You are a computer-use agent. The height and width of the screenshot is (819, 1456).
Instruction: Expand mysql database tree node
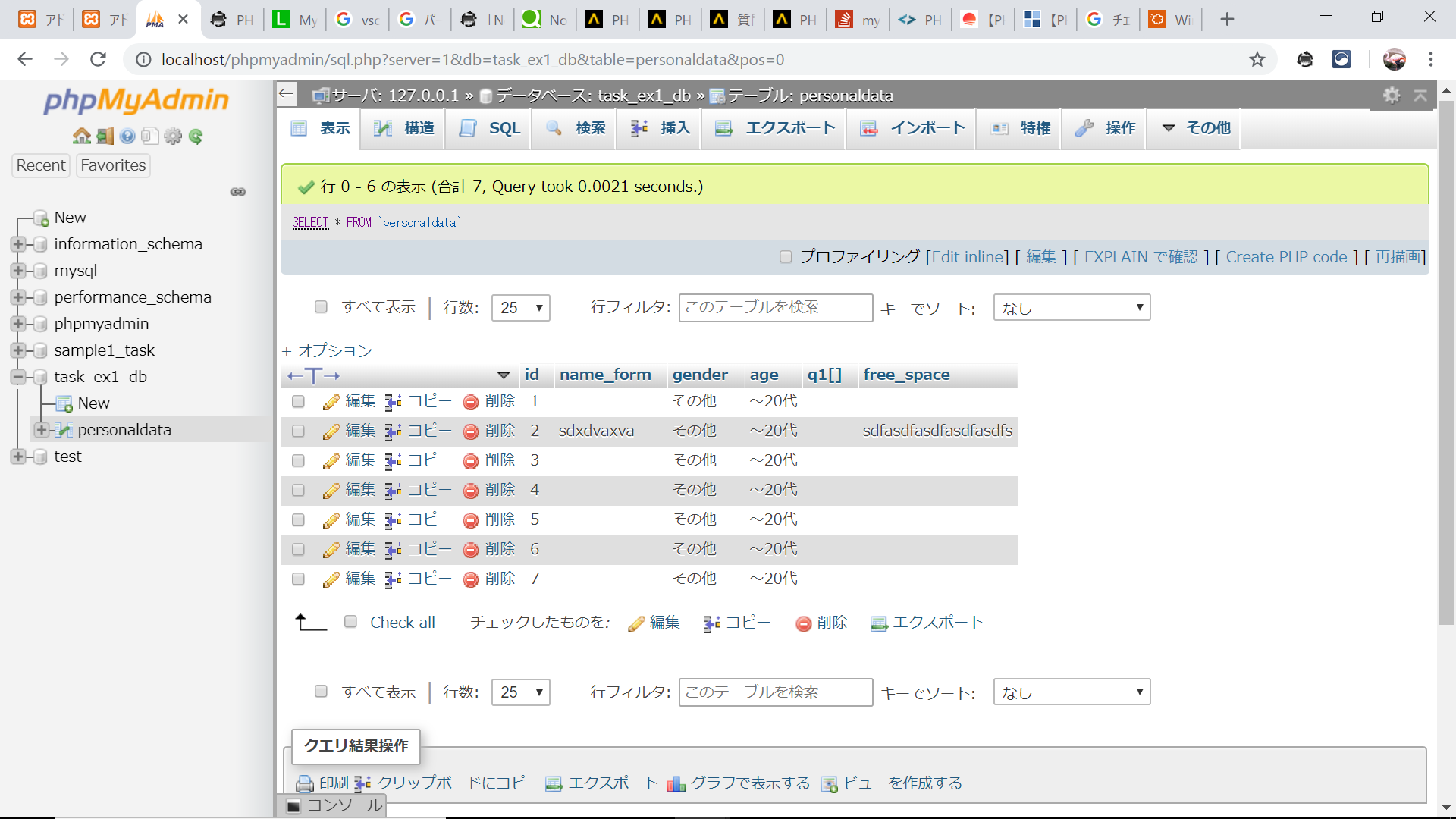(x=18, y=271)
